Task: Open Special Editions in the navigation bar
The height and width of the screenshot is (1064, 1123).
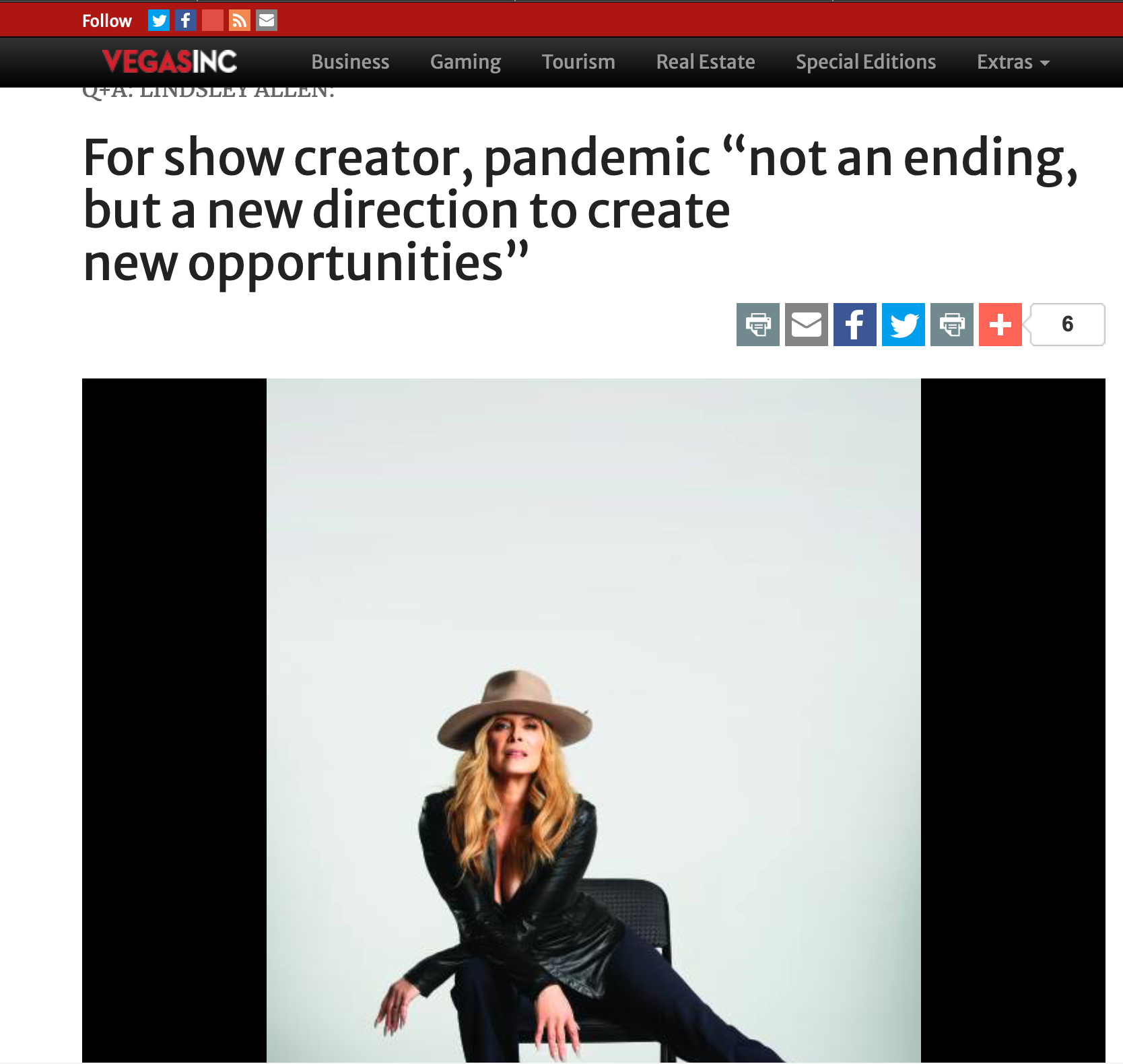Action: click(866, 62)
